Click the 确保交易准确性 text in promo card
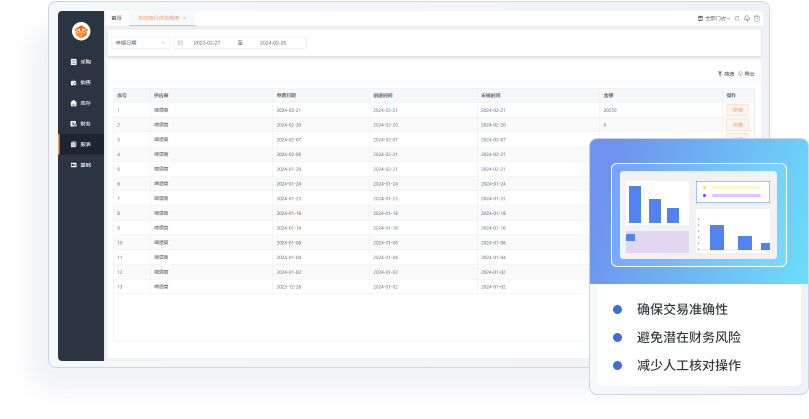This screenshot has width=809, height=419. point(682,309)
